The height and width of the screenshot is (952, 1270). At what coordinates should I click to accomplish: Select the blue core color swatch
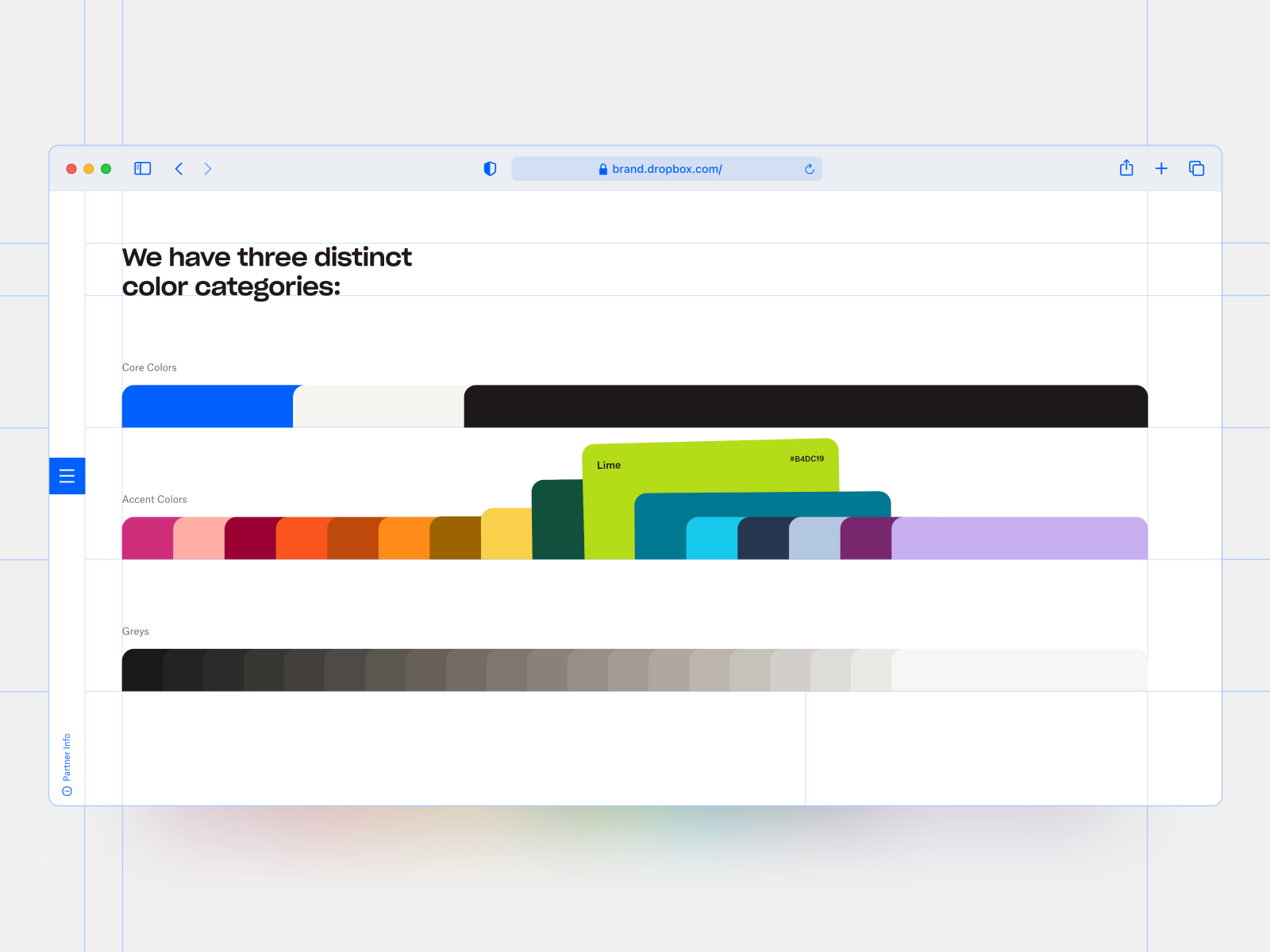pyautogui.click(x=208, y=406)
